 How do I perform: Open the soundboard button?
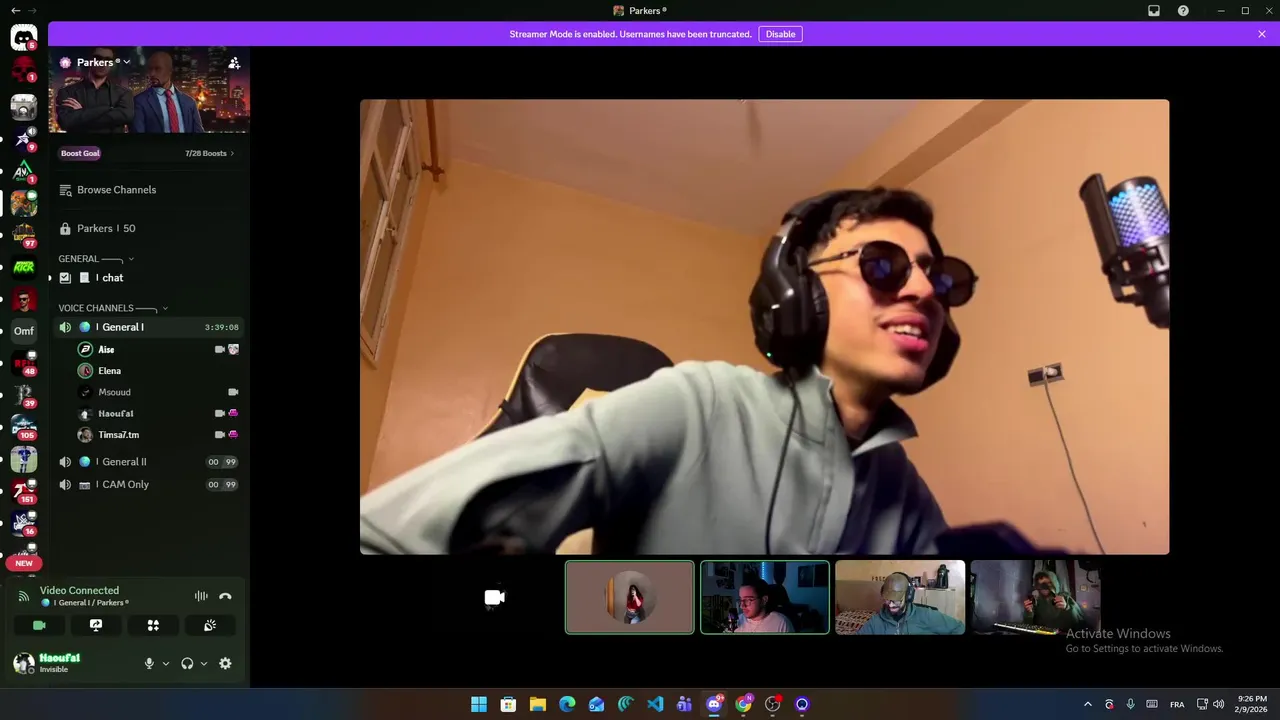pos(210,625)
